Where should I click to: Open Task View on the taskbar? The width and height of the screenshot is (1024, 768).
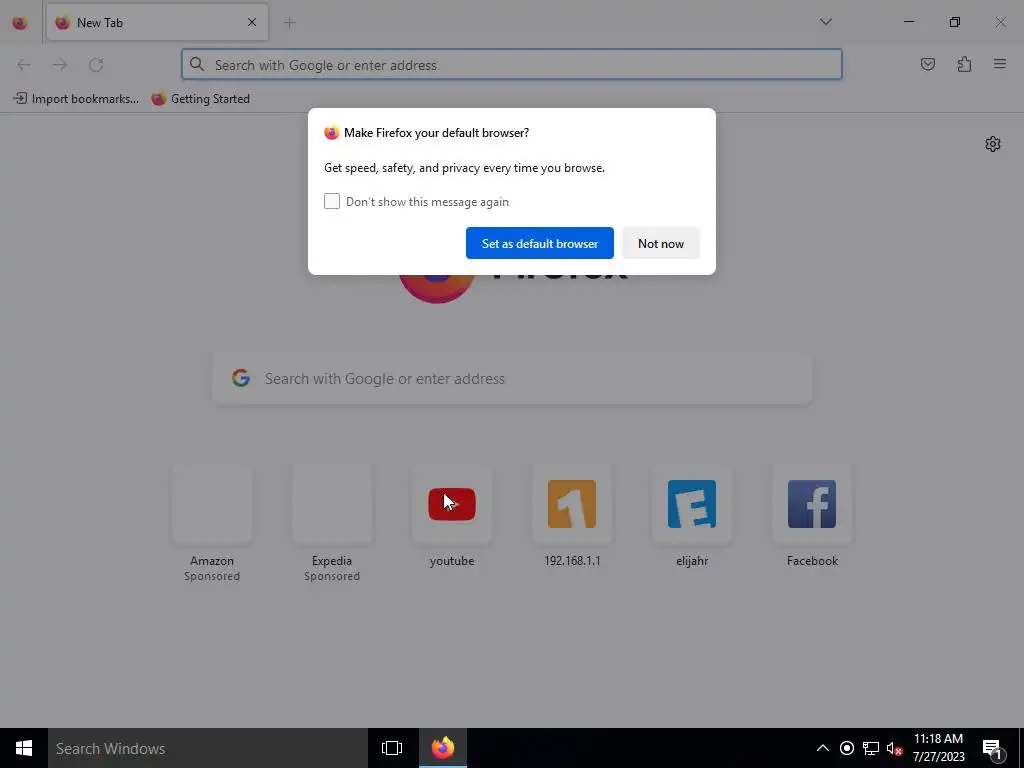click(x=392, y=748)
